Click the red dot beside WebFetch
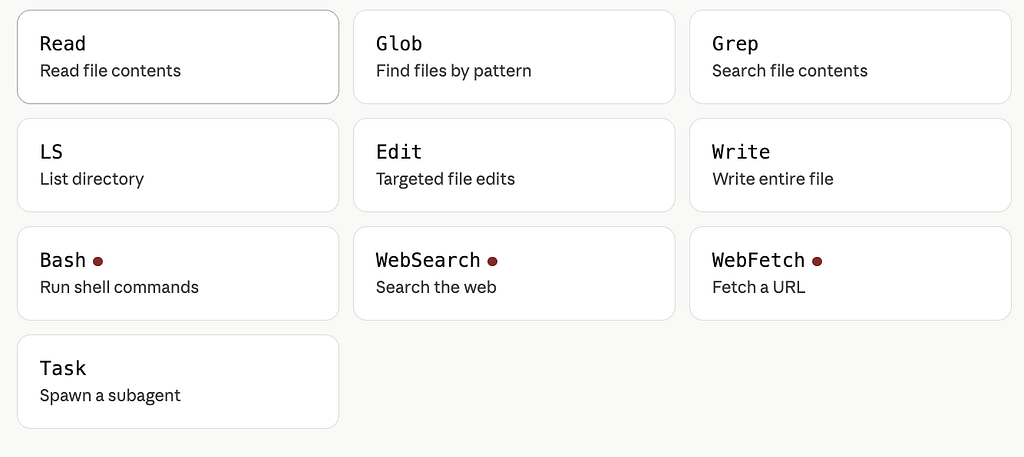 817,261
